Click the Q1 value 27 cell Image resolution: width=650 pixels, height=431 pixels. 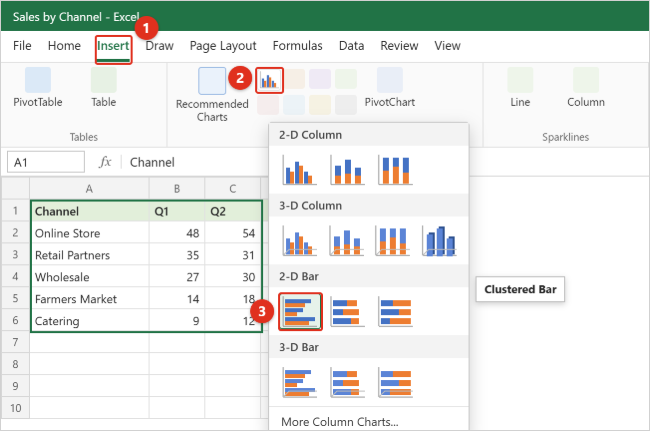pyautogui.click(x=177, y=277)
